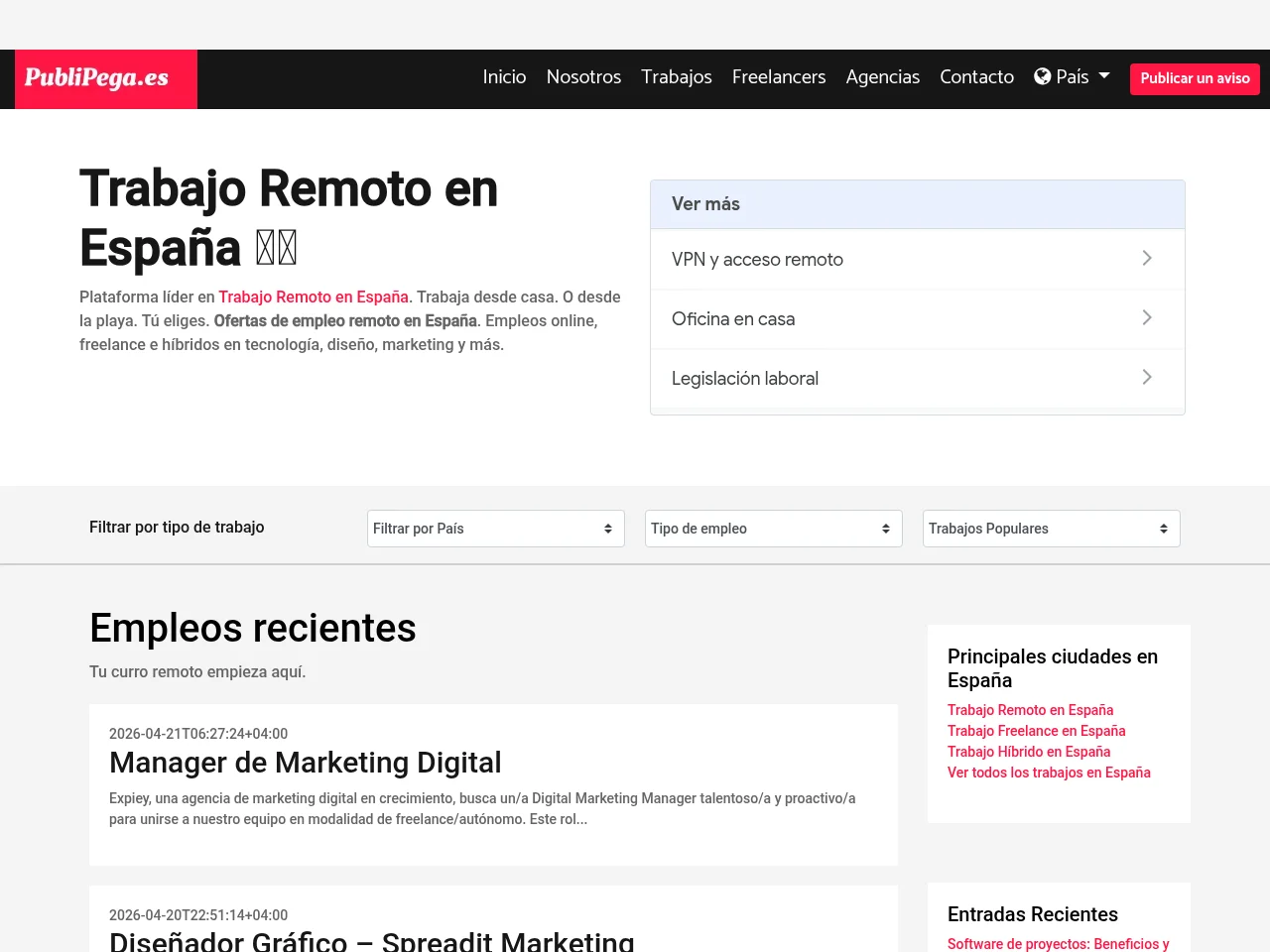1270x952 pixels.
Task: Click the globe icon next to País
Action: (x=1043, y=76)
